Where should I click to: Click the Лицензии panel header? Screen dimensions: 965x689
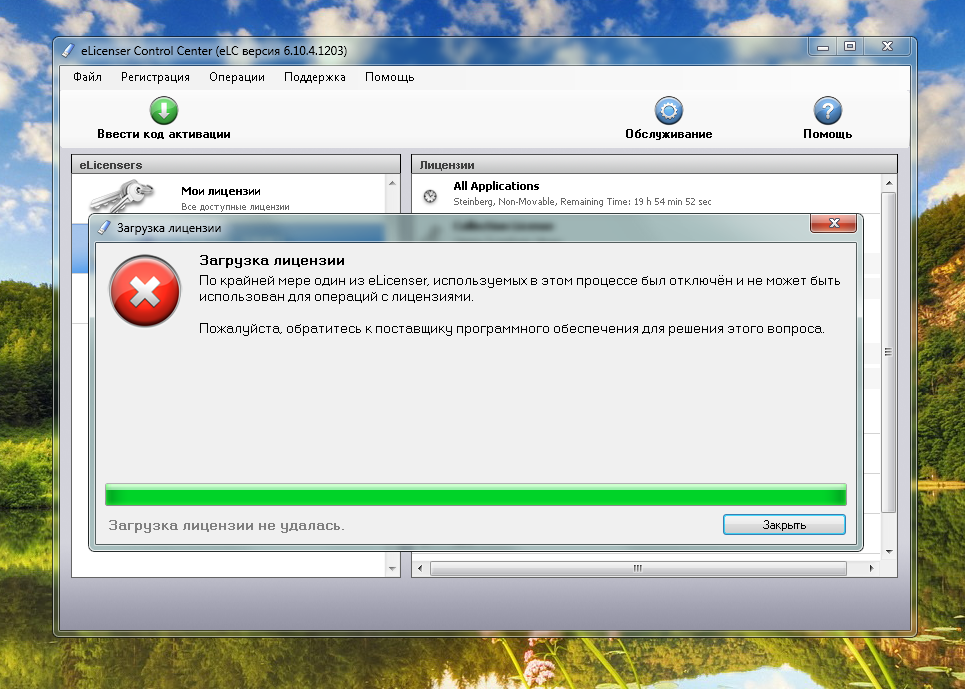pyautogui.click(x=654, y=164)
